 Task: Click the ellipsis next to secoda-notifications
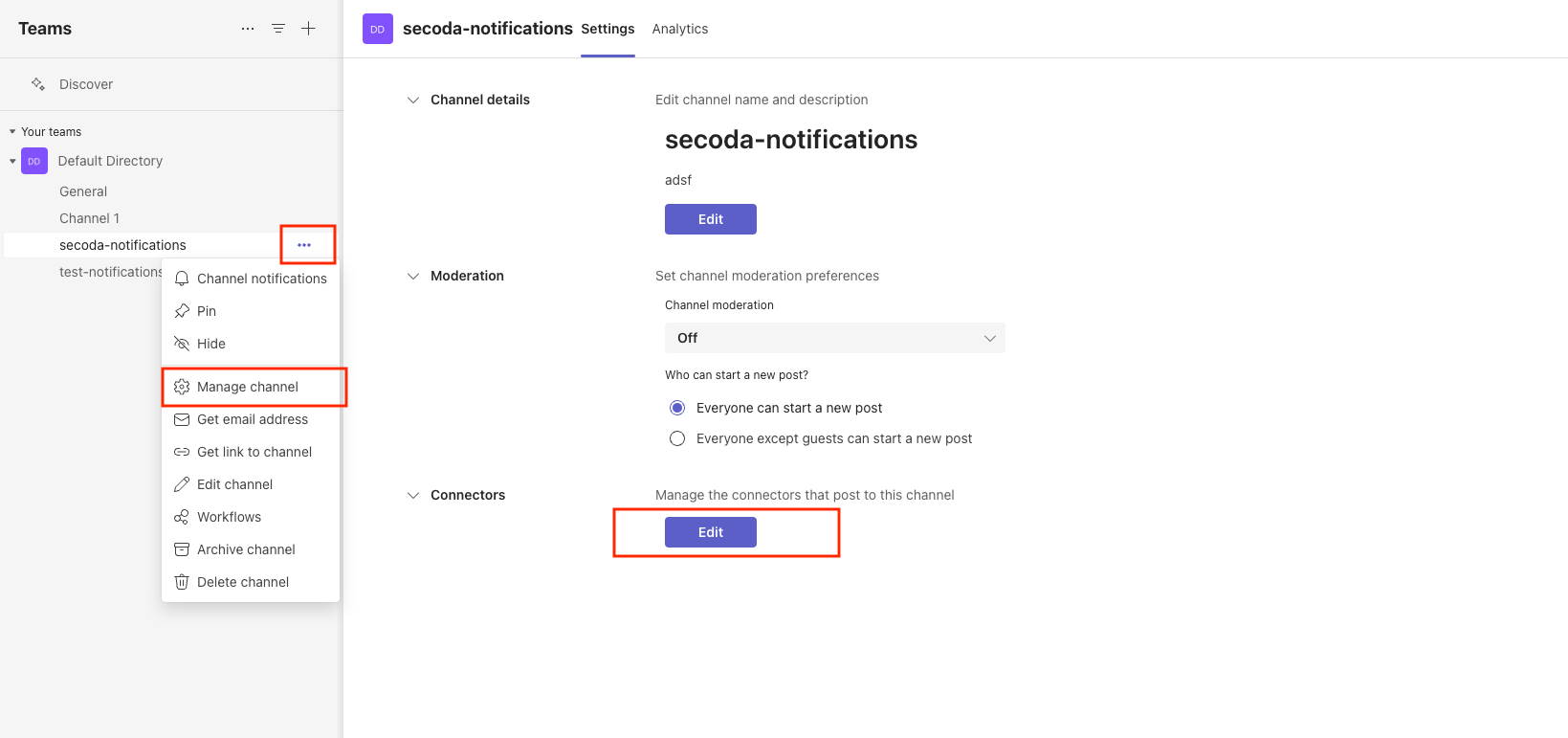pos(304,245)
